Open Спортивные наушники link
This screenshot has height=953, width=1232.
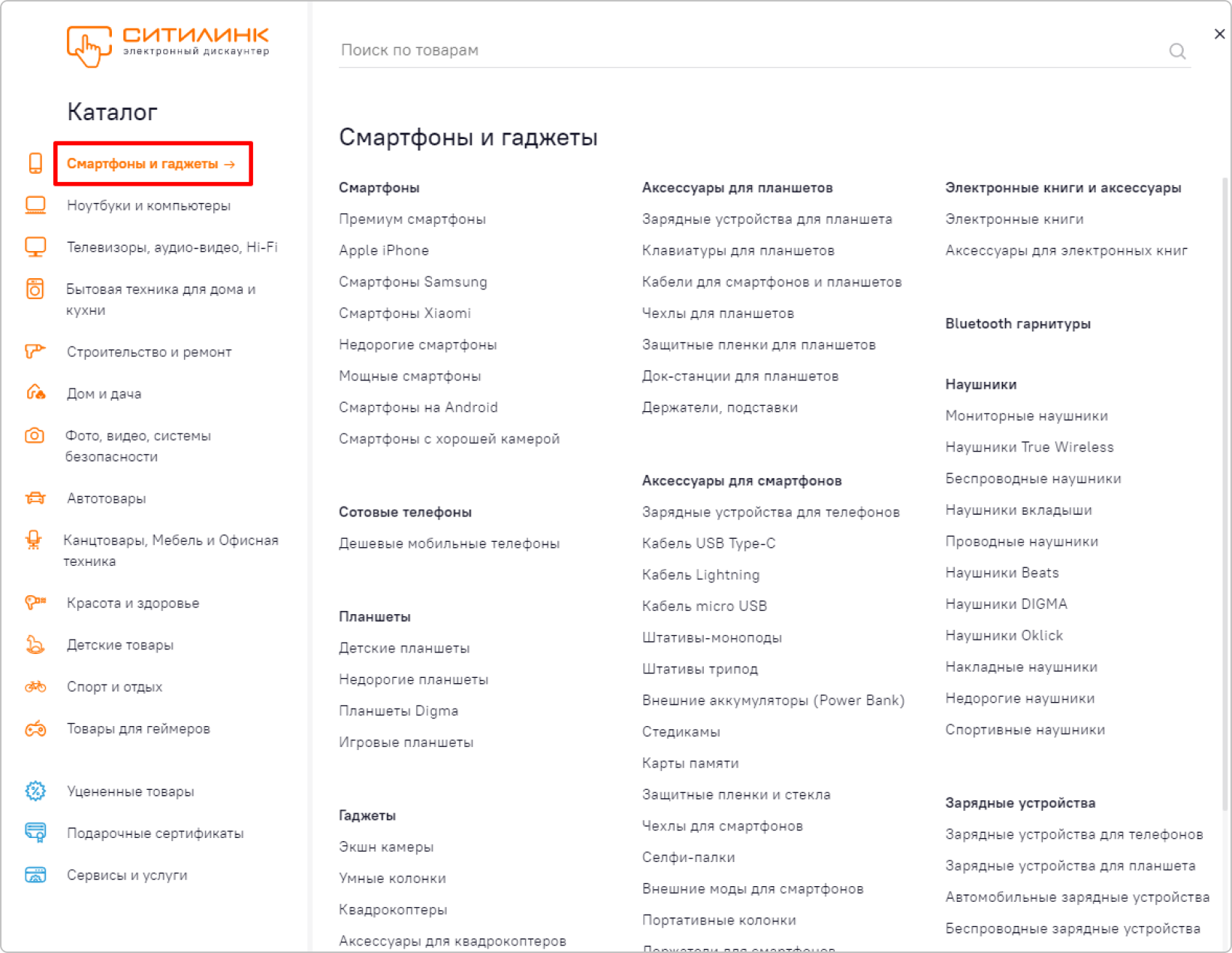1025,730
